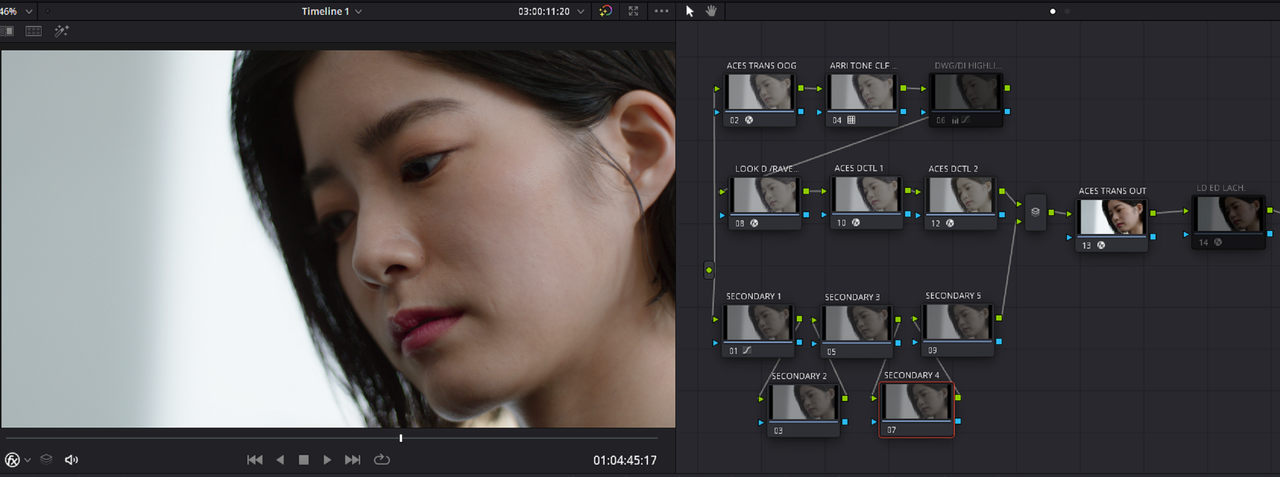Click the viewer scrubber playhead marker

point(401,438)
